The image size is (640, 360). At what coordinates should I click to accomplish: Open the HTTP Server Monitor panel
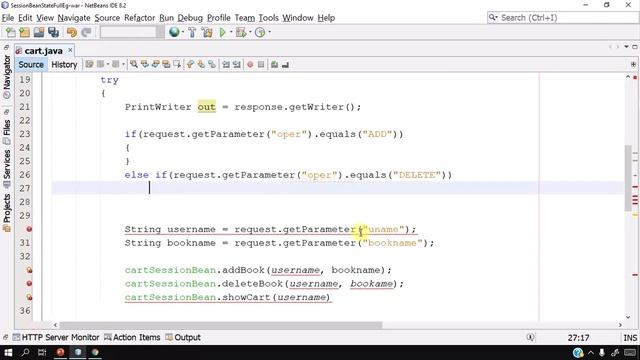pyautogui.click(x=56, y=338)
